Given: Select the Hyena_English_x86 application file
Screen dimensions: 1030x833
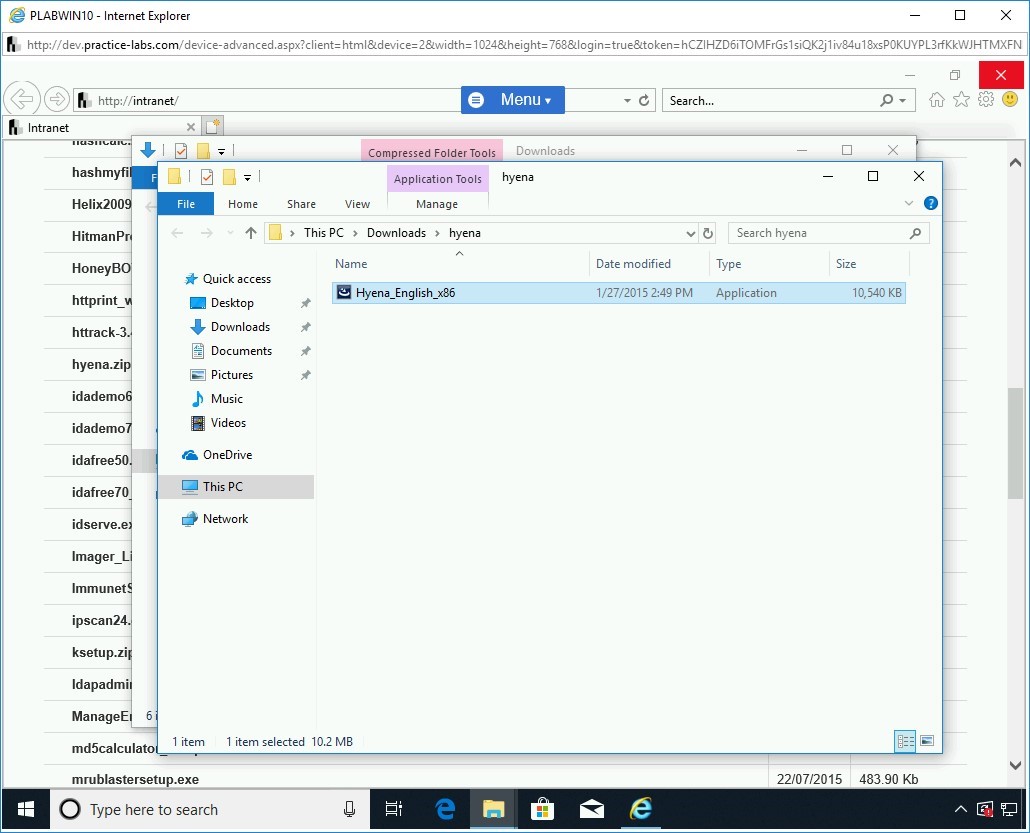Looking at the screenshot, I should (405, 293).
